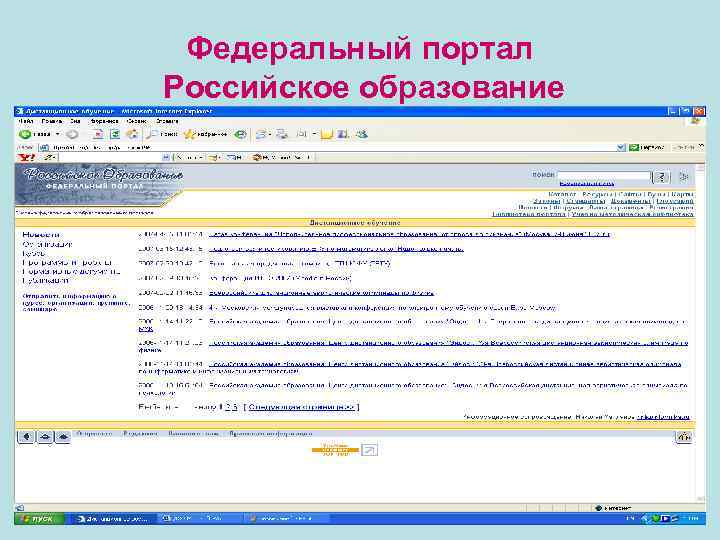Open the Законы link
720x540 pixels.
click(x=546, y=201)
